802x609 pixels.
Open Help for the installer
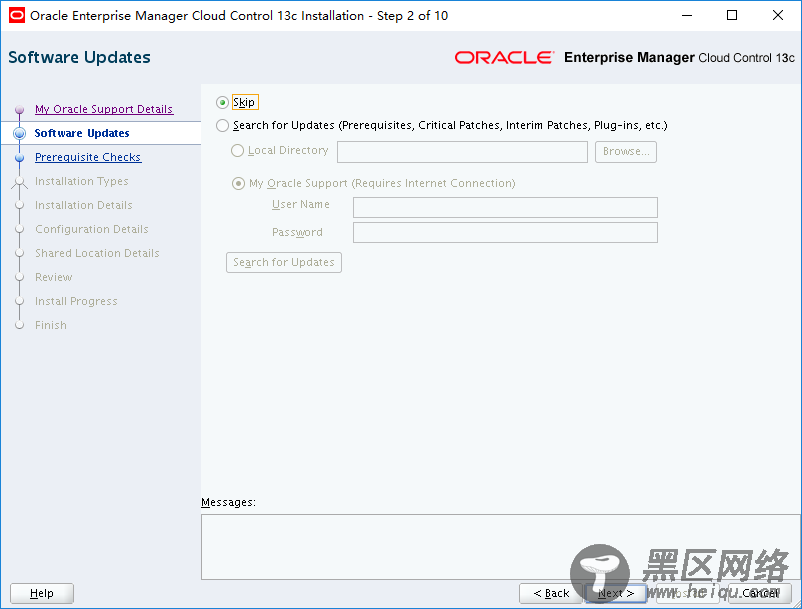coord(42,593)
